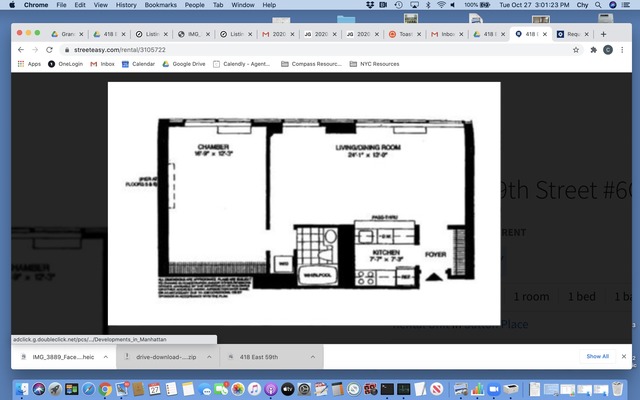Switch to the Toast browser tab
The image size is (640, 400).
[404, 34]
